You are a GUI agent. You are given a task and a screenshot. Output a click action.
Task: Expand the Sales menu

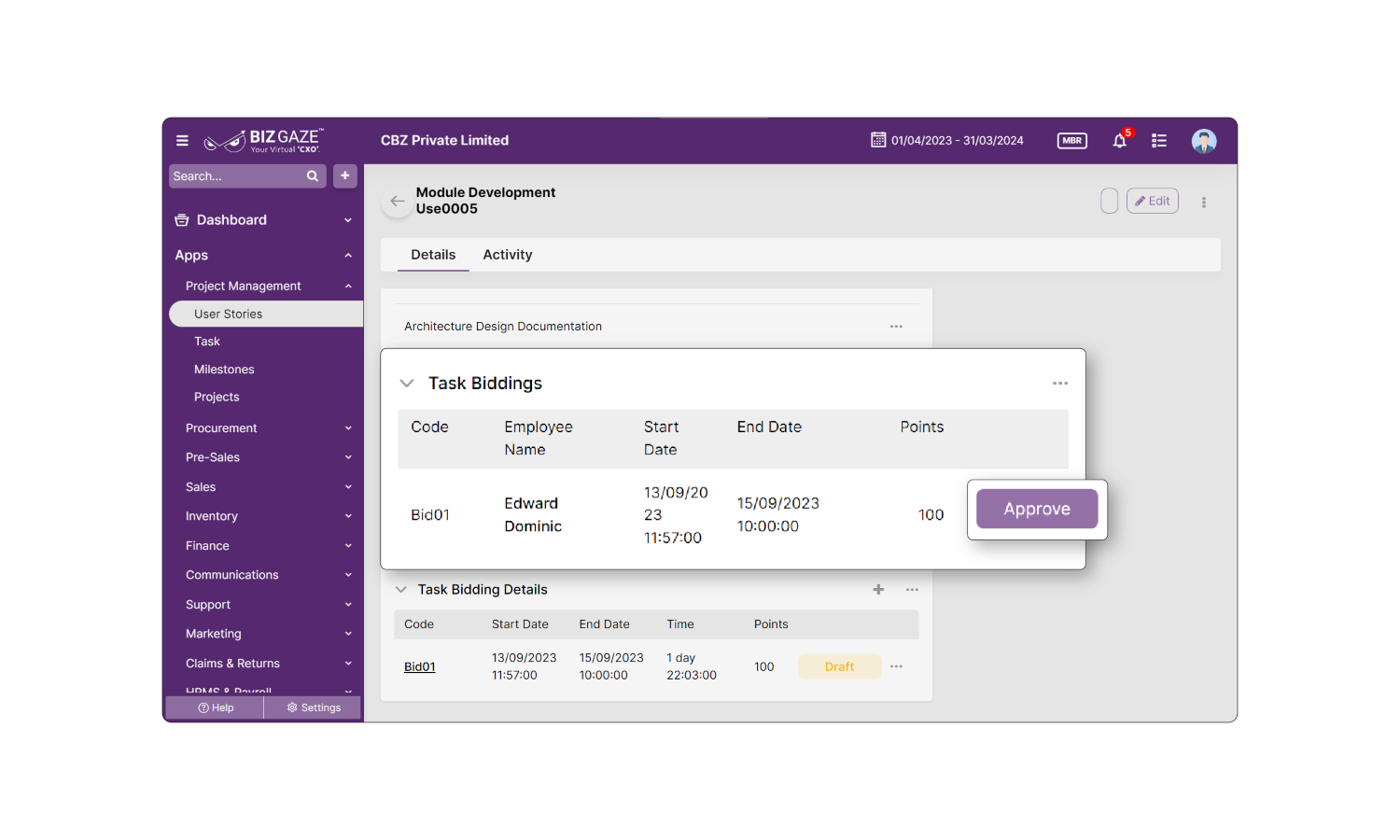coord(348,487)
